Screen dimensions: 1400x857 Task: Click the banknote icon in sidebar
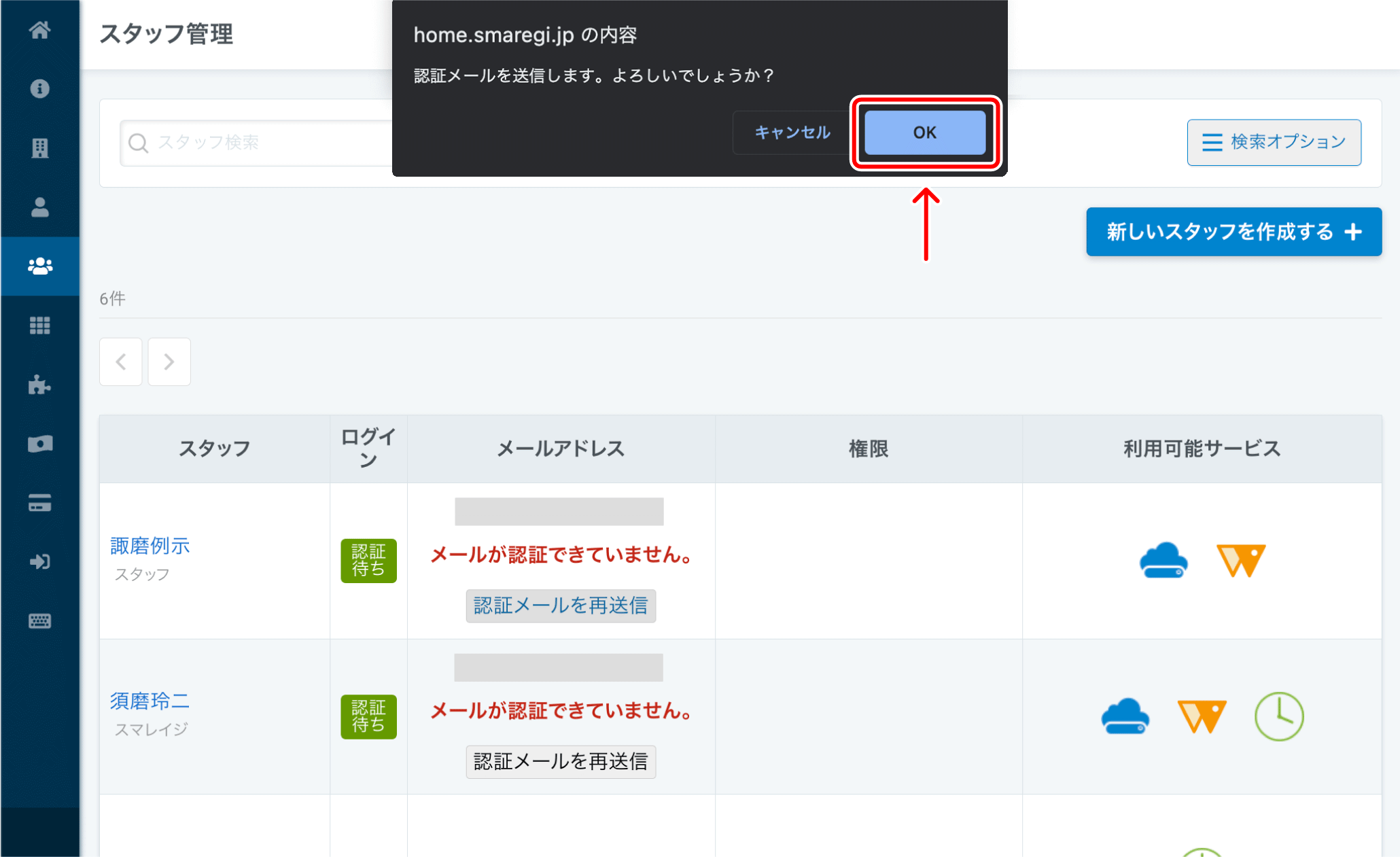(x=39, y=444)
